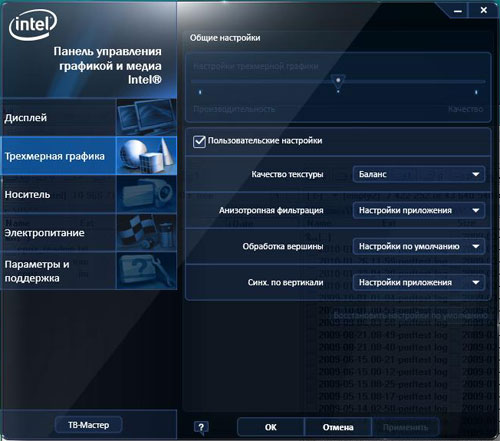
Task: Click the Применить button
Action: pyautogui.click(x=405, y=427)
